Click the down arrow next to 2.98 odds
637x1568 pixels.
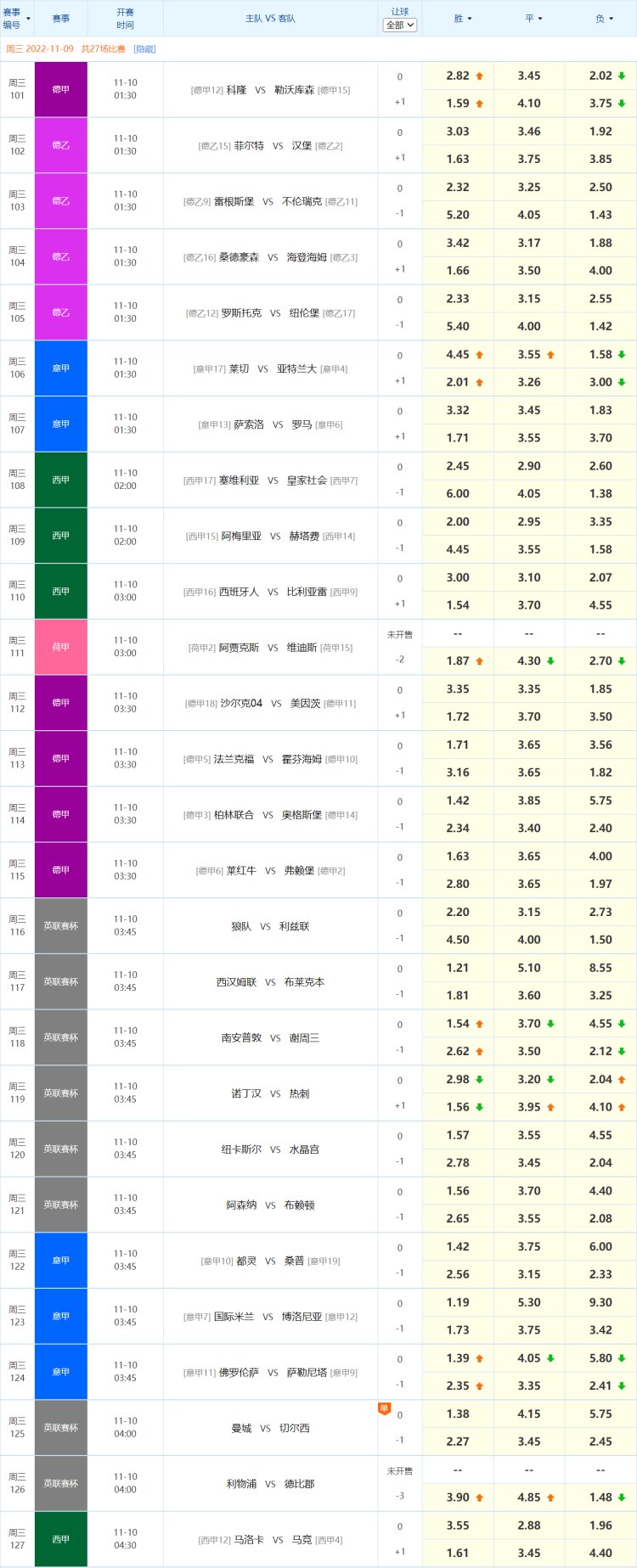(479, 1080)
